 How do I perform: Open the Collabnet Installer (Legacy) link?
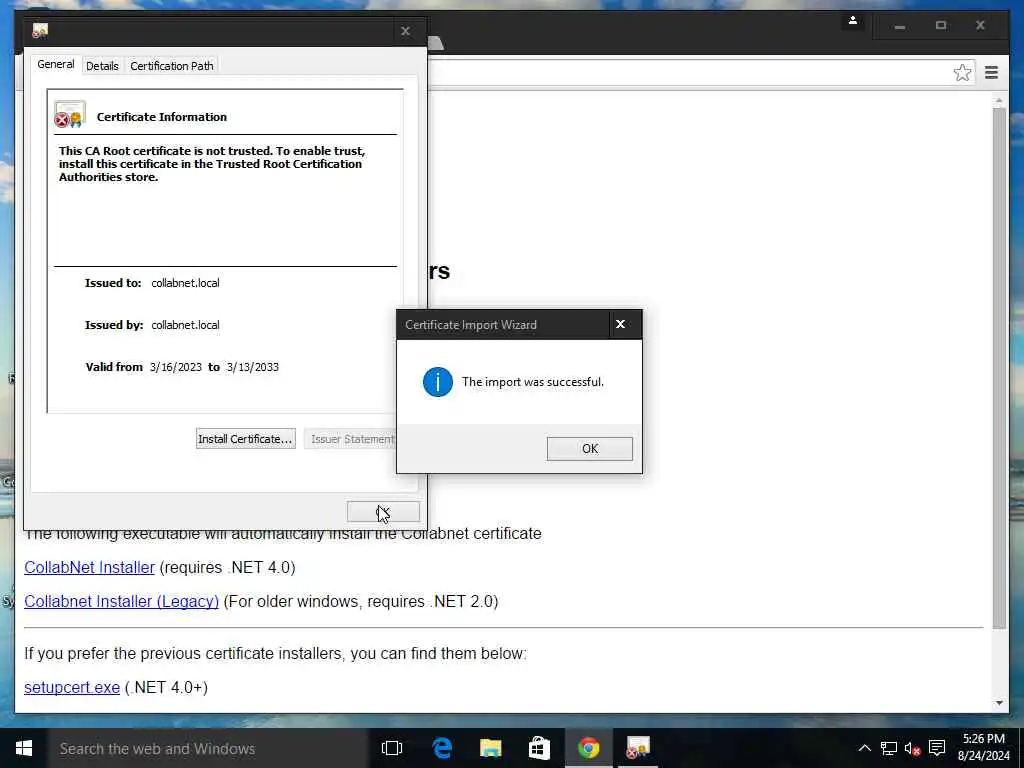tap(121, 601)
